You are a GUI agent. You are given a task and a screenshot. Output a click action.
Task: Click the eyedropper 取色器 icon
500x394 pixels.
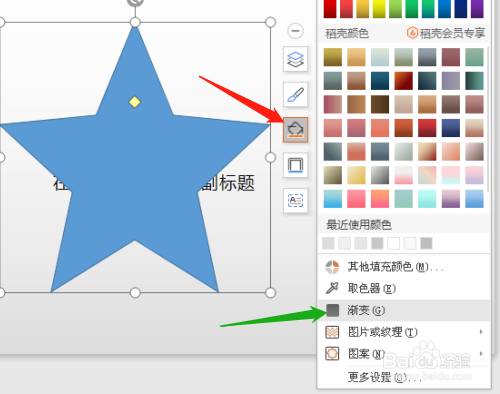click(x=332, y=288)
